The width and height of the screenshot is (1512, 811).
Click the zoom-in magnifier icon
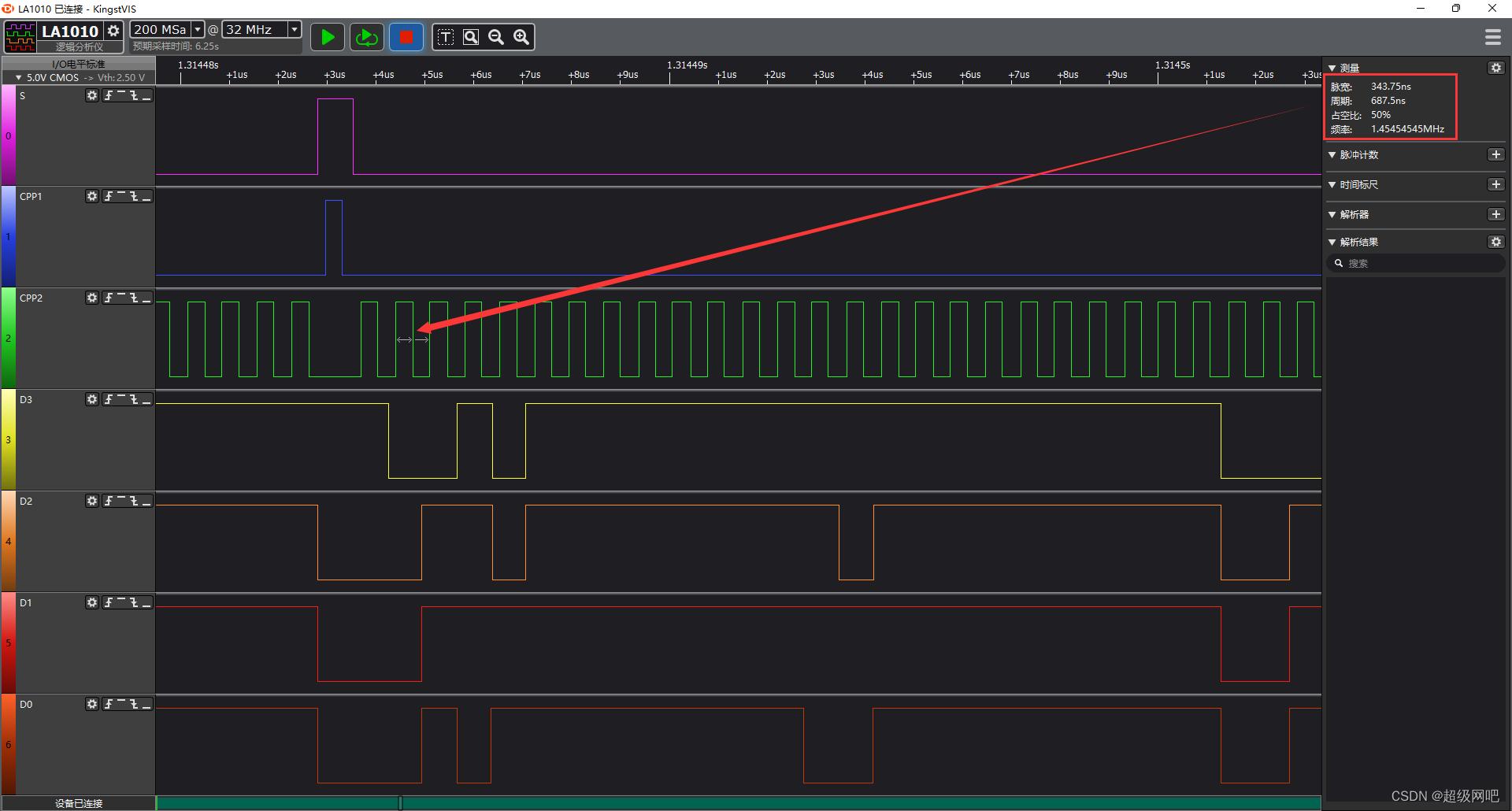521,37
